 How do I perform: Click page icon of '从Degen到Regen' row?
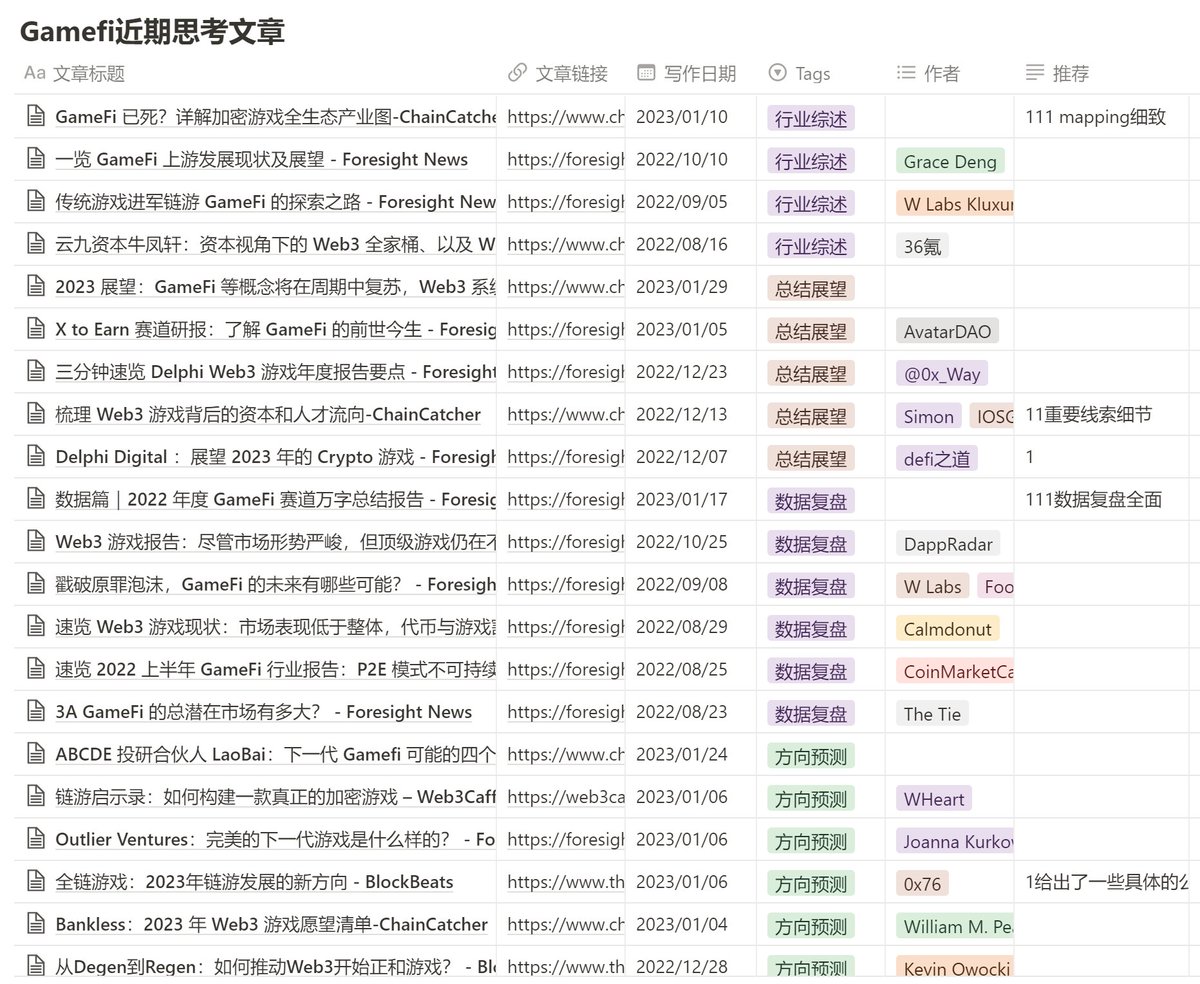36,966
